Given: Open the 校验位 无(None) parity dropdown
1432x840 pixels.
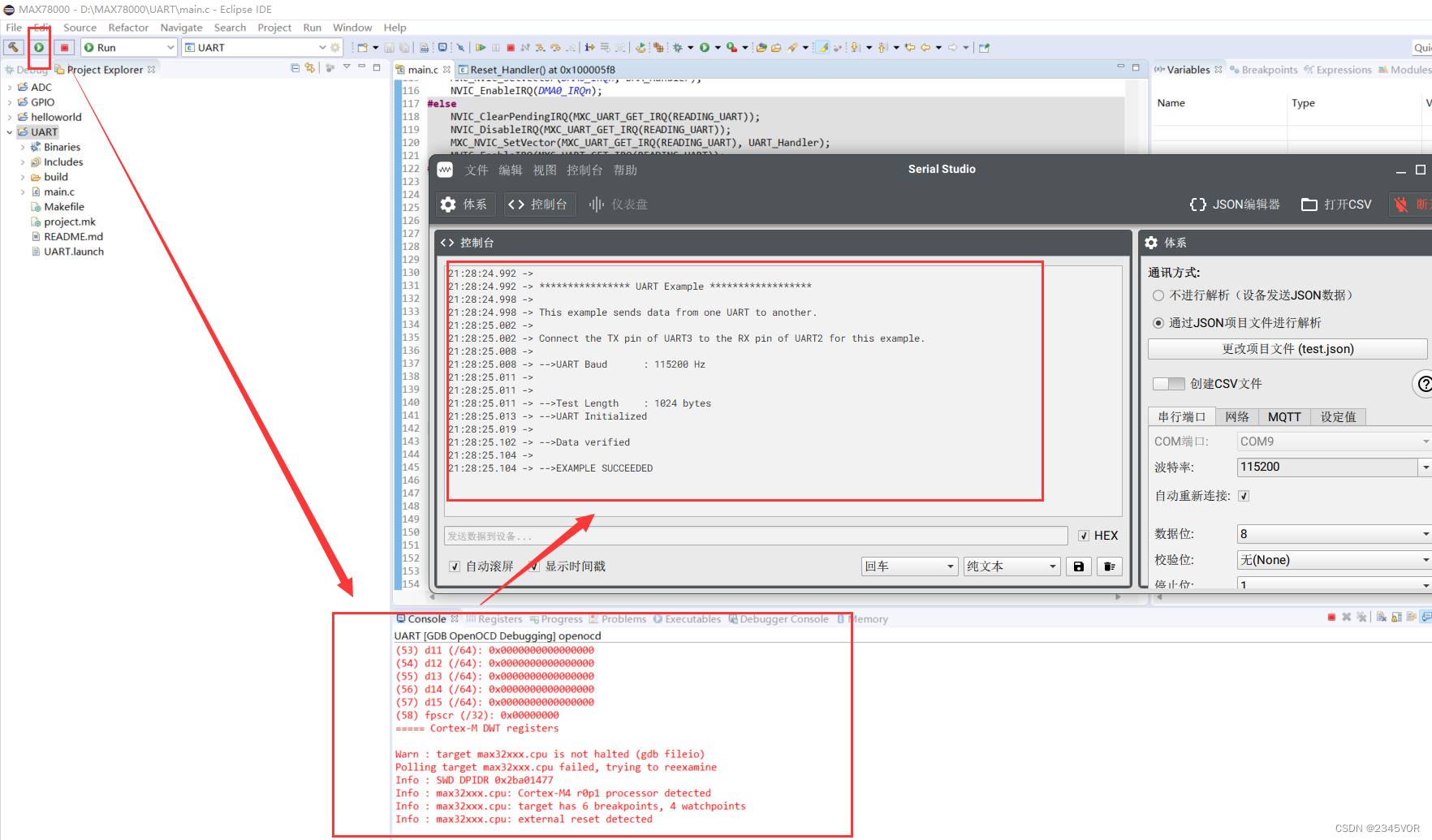Looking at the screenshot, I should (1335, 560).
